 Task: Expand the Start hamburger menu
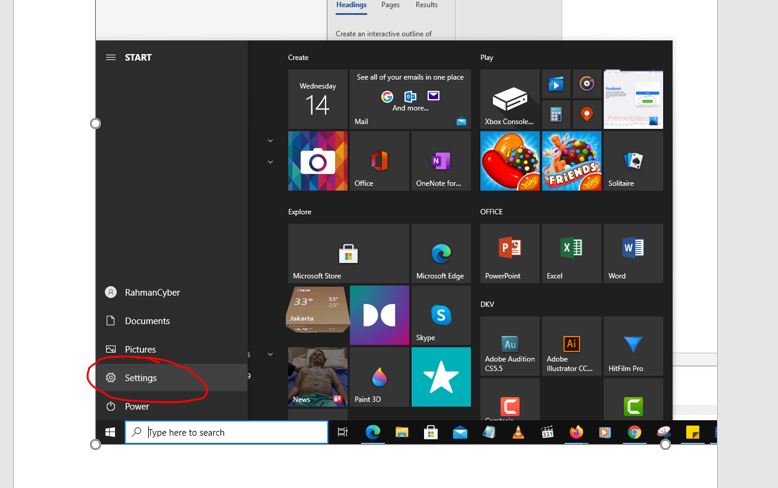click(x=111, y=58)
